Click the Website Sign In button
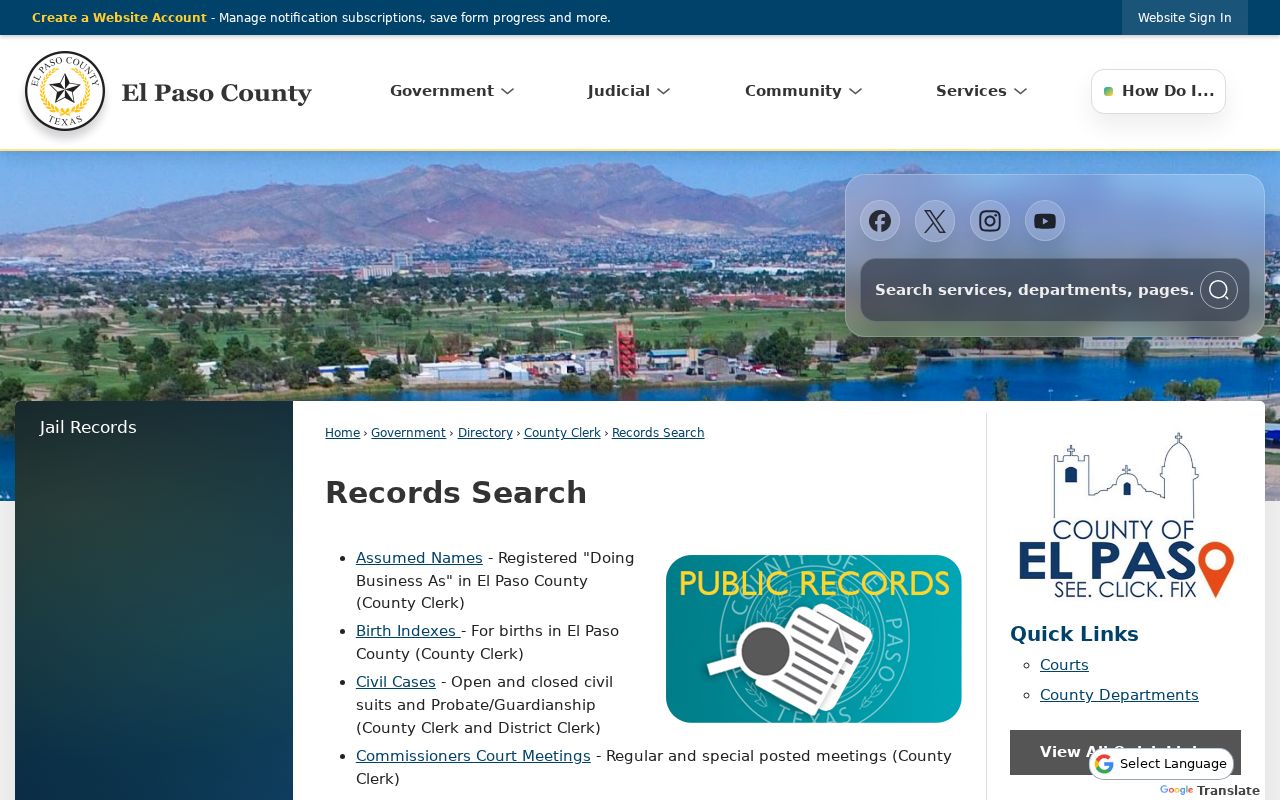Viewport: 1280px width, 800px height. coord(1184,18)
